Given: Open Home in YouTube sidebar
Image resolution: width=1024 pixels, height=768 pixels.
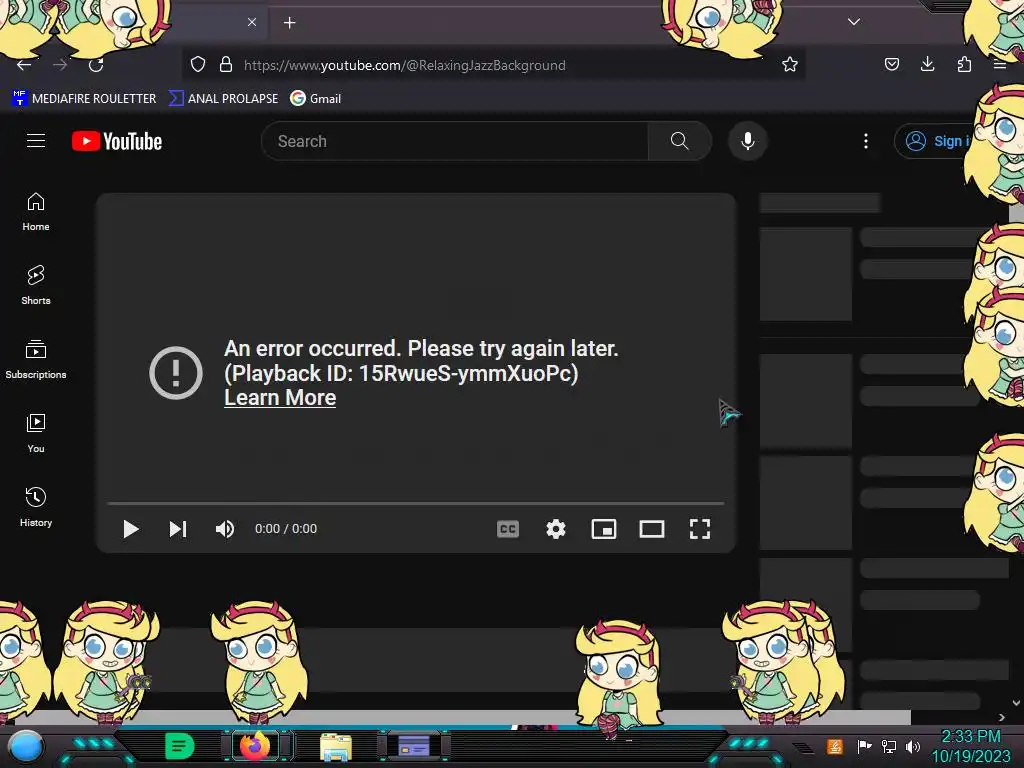Looking at the screenshot, I should pyautogui.click(x=36, y=212).
